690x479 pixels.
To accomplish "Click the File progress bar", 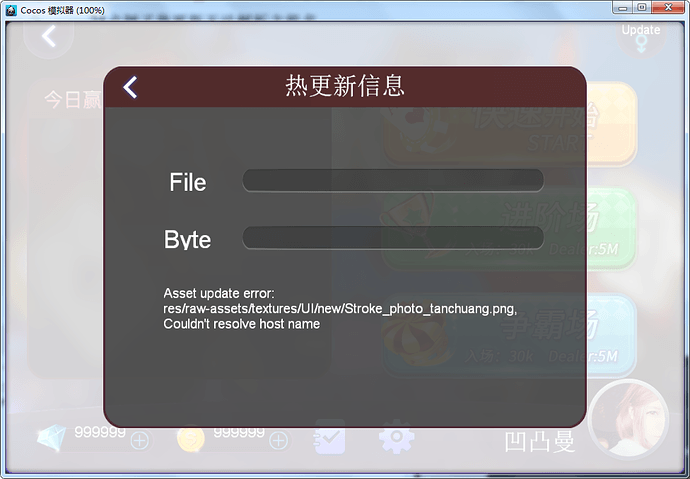I will [393, 180].
